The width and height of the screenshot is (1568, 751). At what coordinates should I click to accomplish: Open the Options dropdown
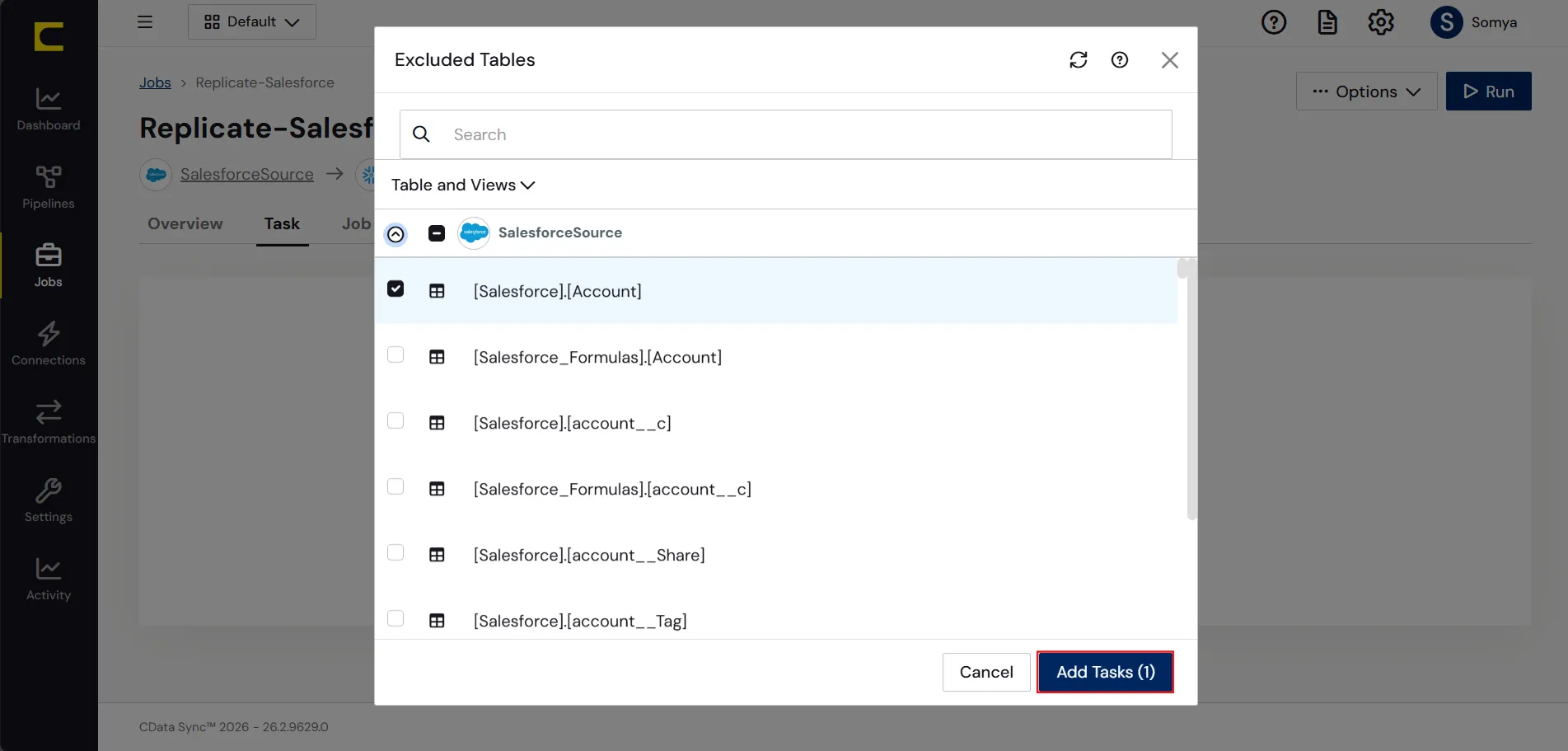[1366, 92]
